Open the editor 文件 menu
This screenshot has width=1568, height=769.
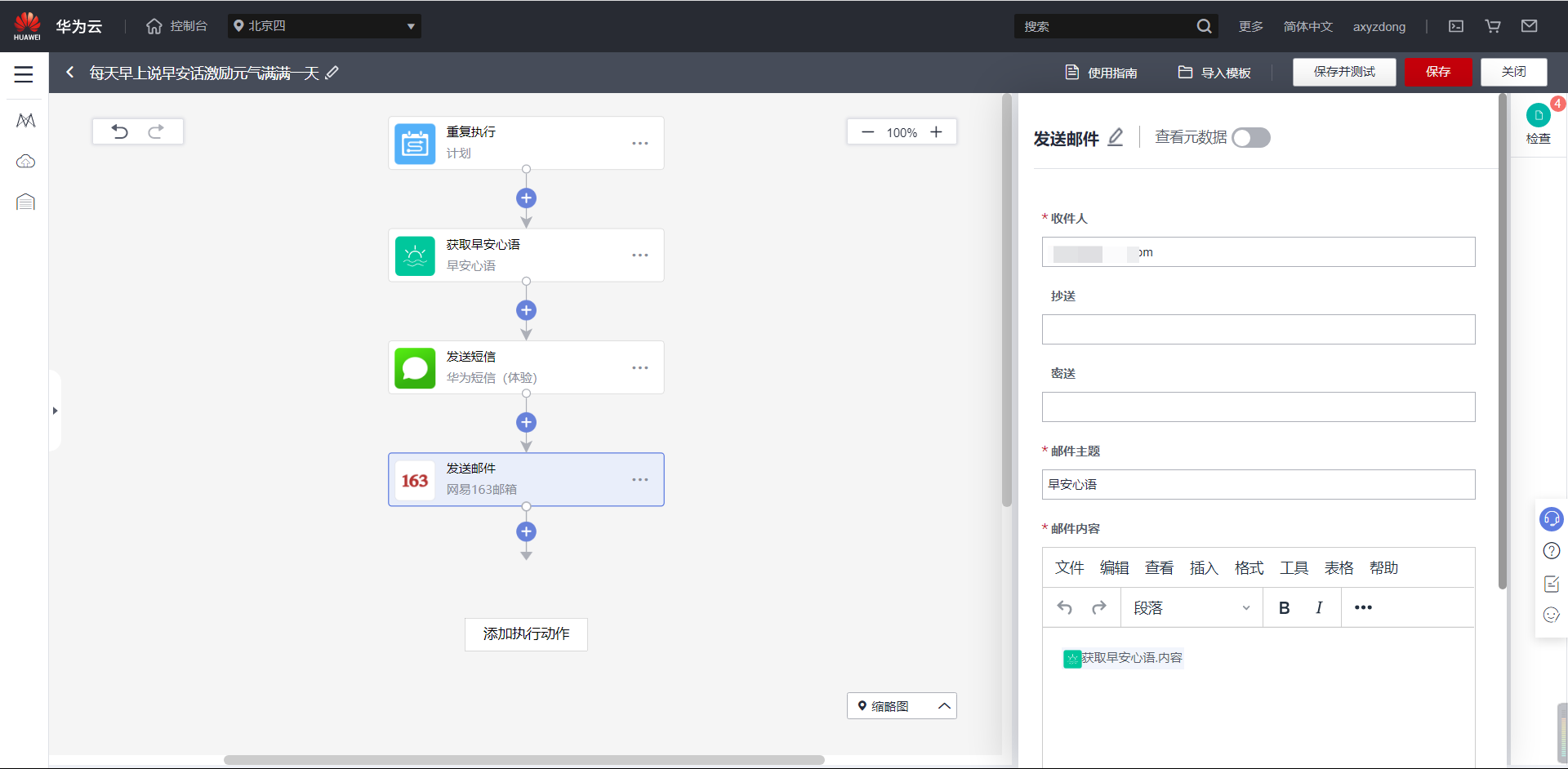(x=1069, y=568)
